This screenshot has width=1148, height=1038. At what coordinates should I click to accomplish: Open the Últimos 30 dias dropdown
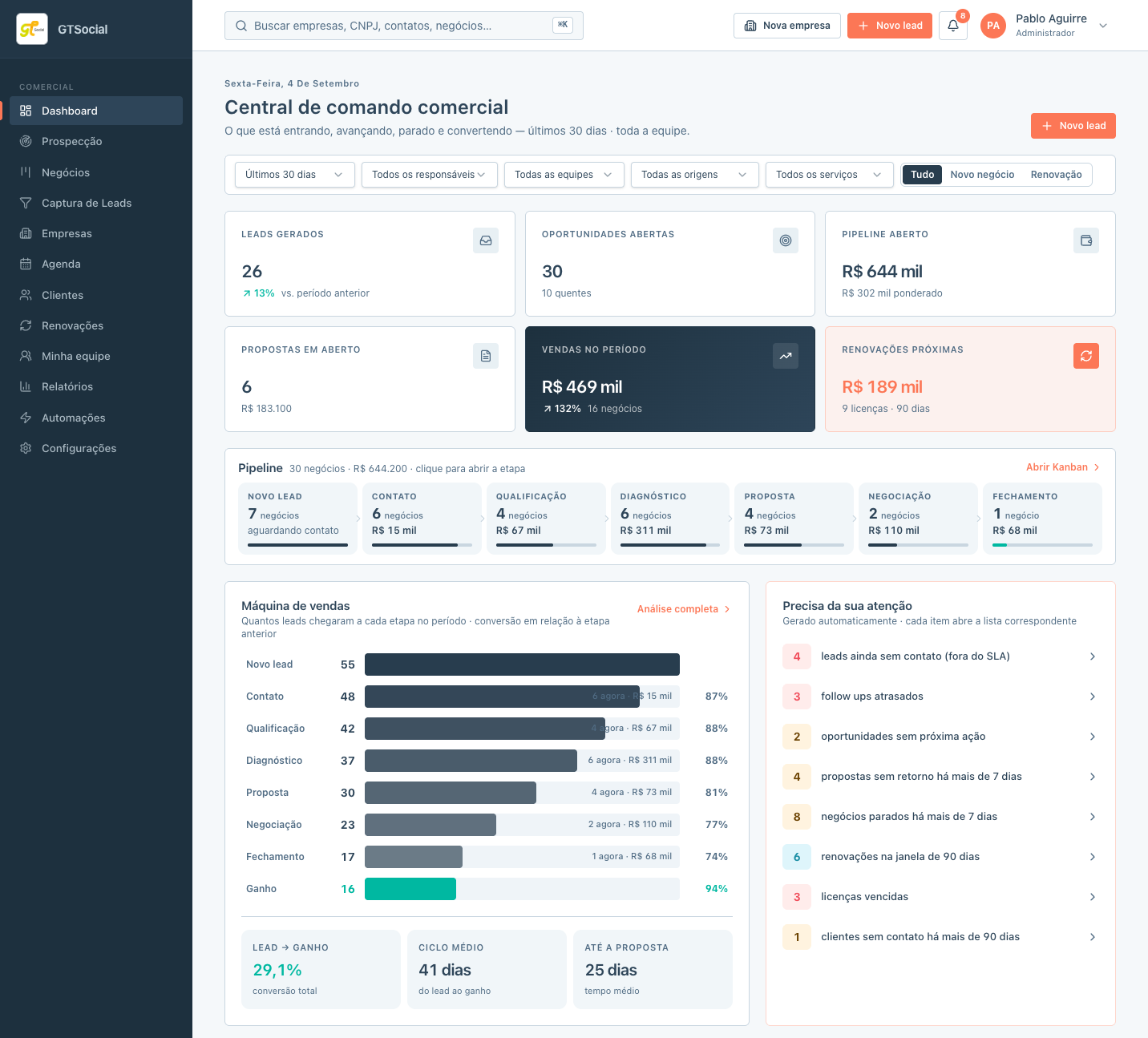coord(295,175)
